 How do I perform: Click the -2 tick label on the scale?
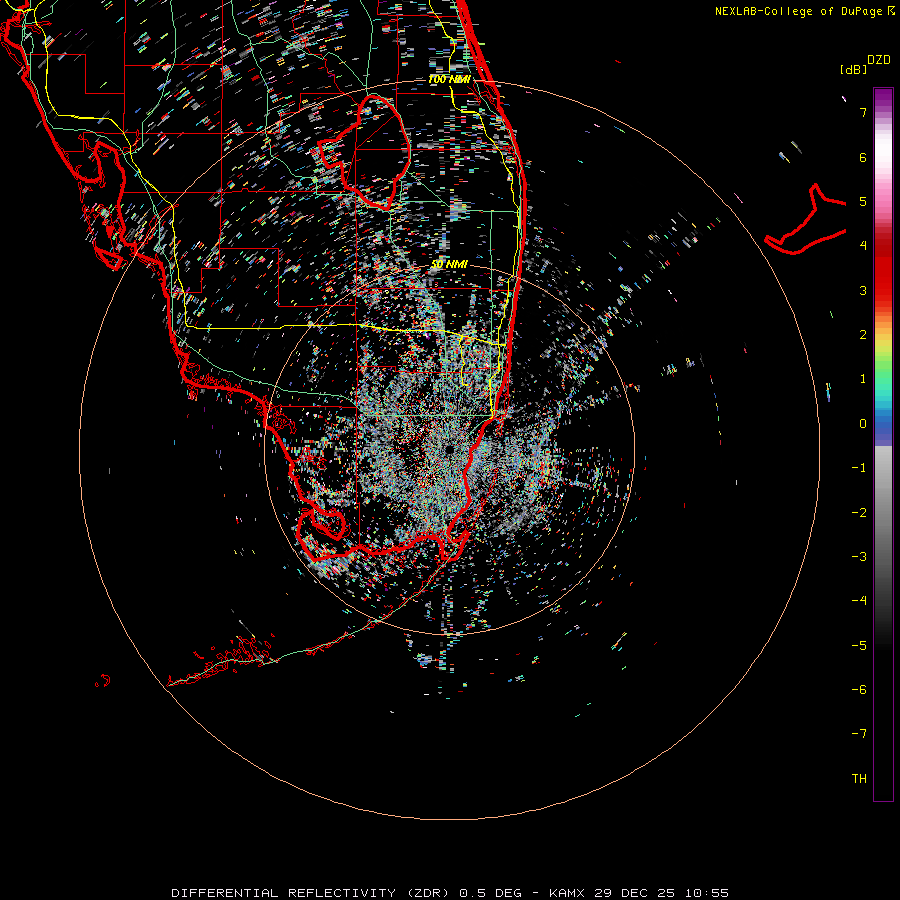859,513
